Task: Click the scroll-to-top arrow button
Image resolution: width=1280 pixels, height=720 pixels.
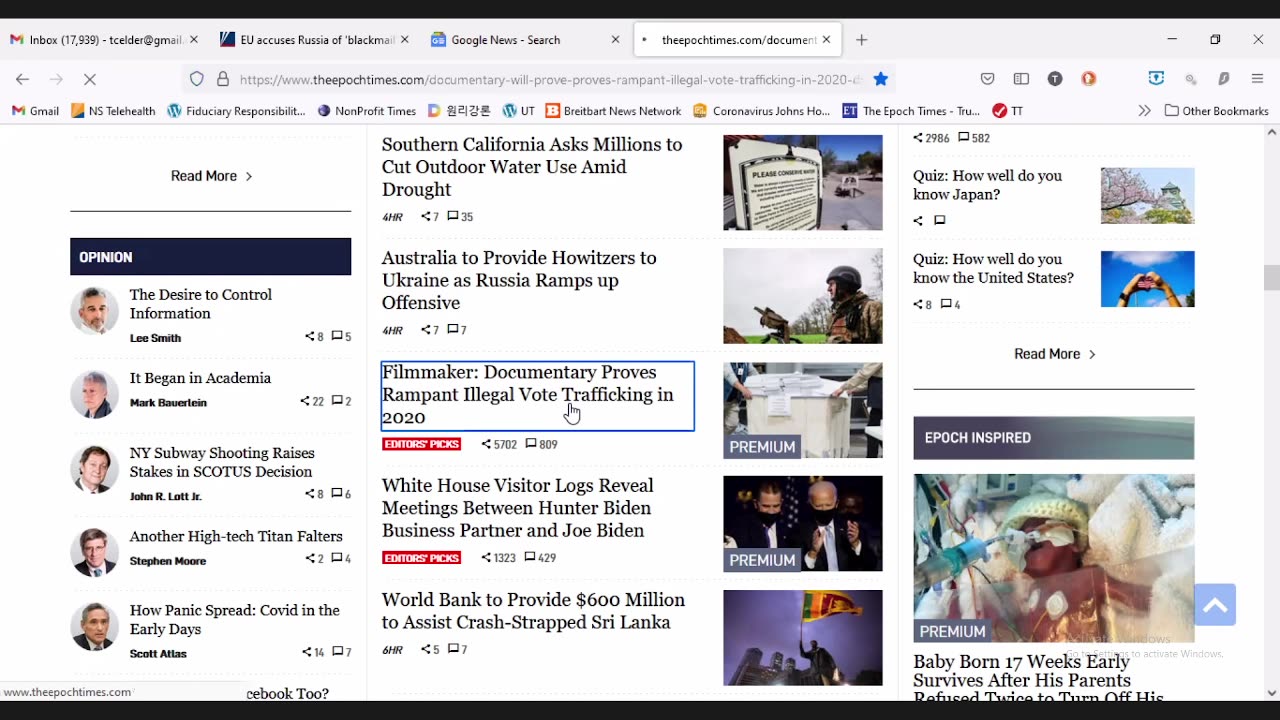Action: (x=1215, y=605)
